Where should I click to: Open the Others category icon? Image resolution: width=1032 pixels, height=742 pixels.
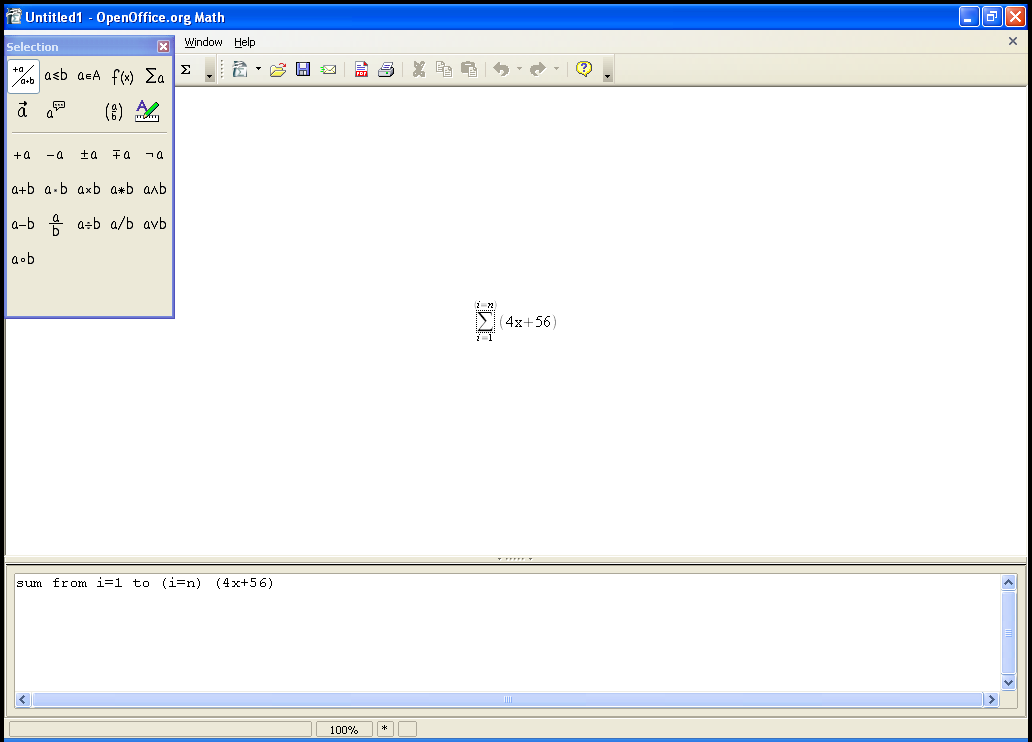click(56, 111)
